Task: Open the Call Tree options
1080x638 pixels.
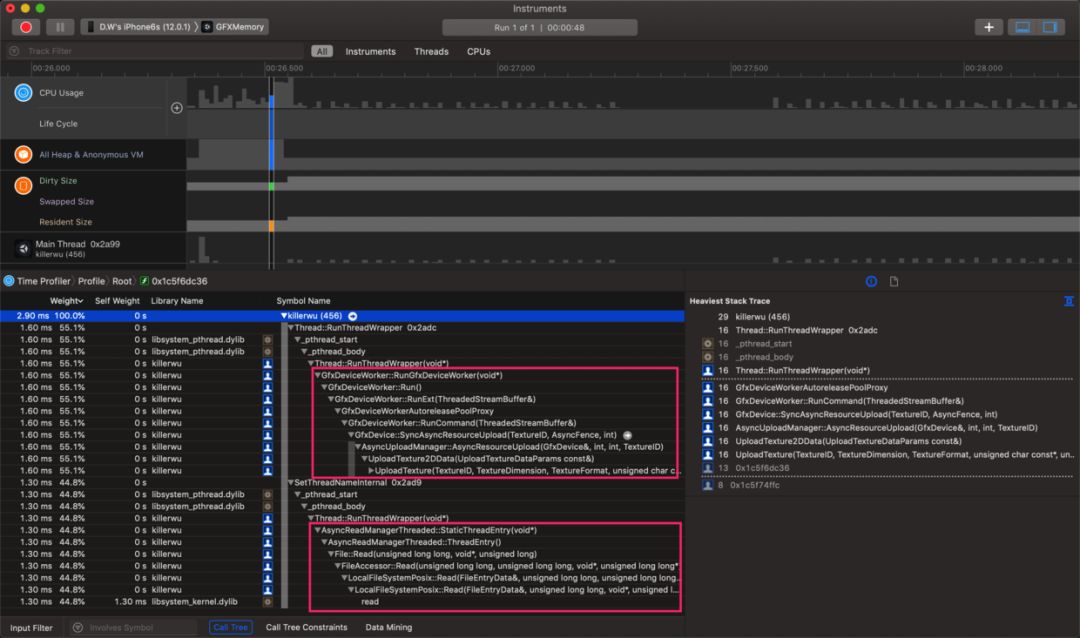Action: [230, 628]
